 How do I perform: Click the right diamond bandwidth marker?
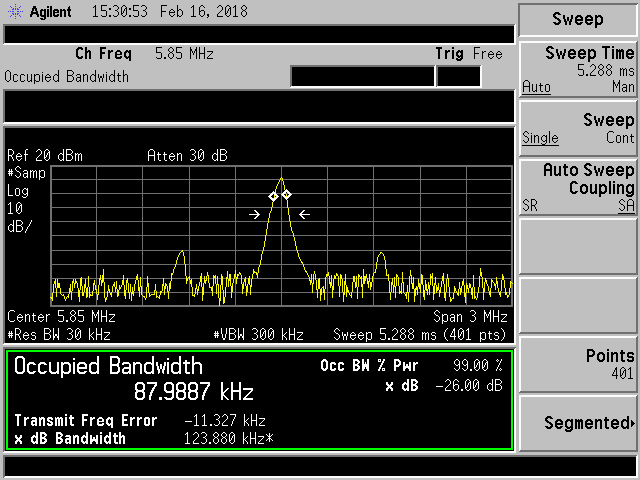click(x=286, y=194)
